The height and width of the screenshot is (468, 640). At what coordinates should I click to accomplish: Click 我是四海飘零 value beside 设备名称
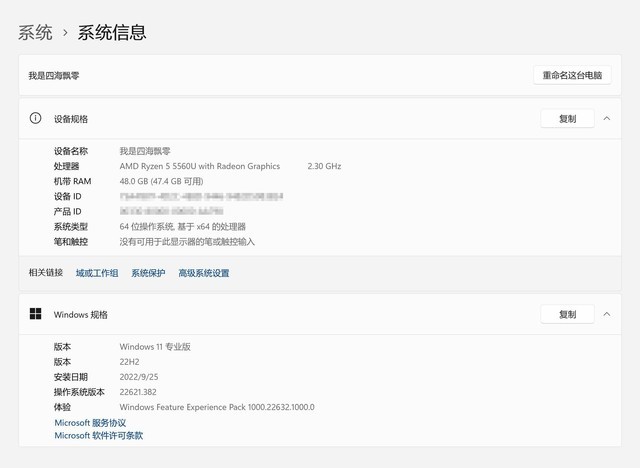click(145, 151)
